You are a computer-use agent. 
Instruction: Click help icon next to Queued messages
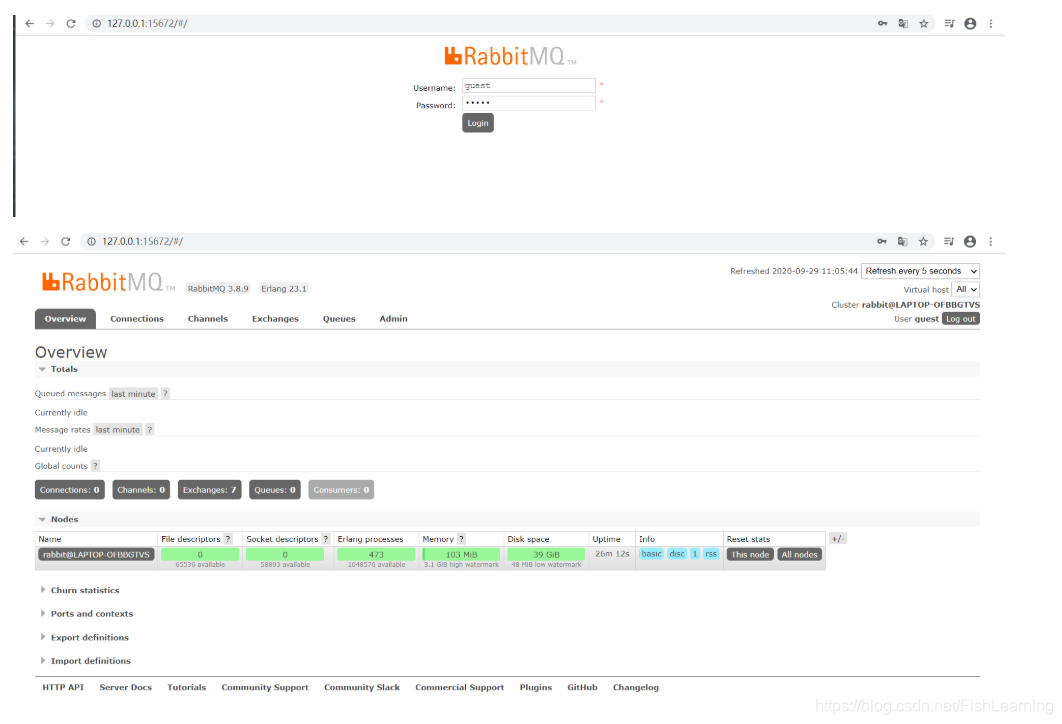tap(165, 393)
